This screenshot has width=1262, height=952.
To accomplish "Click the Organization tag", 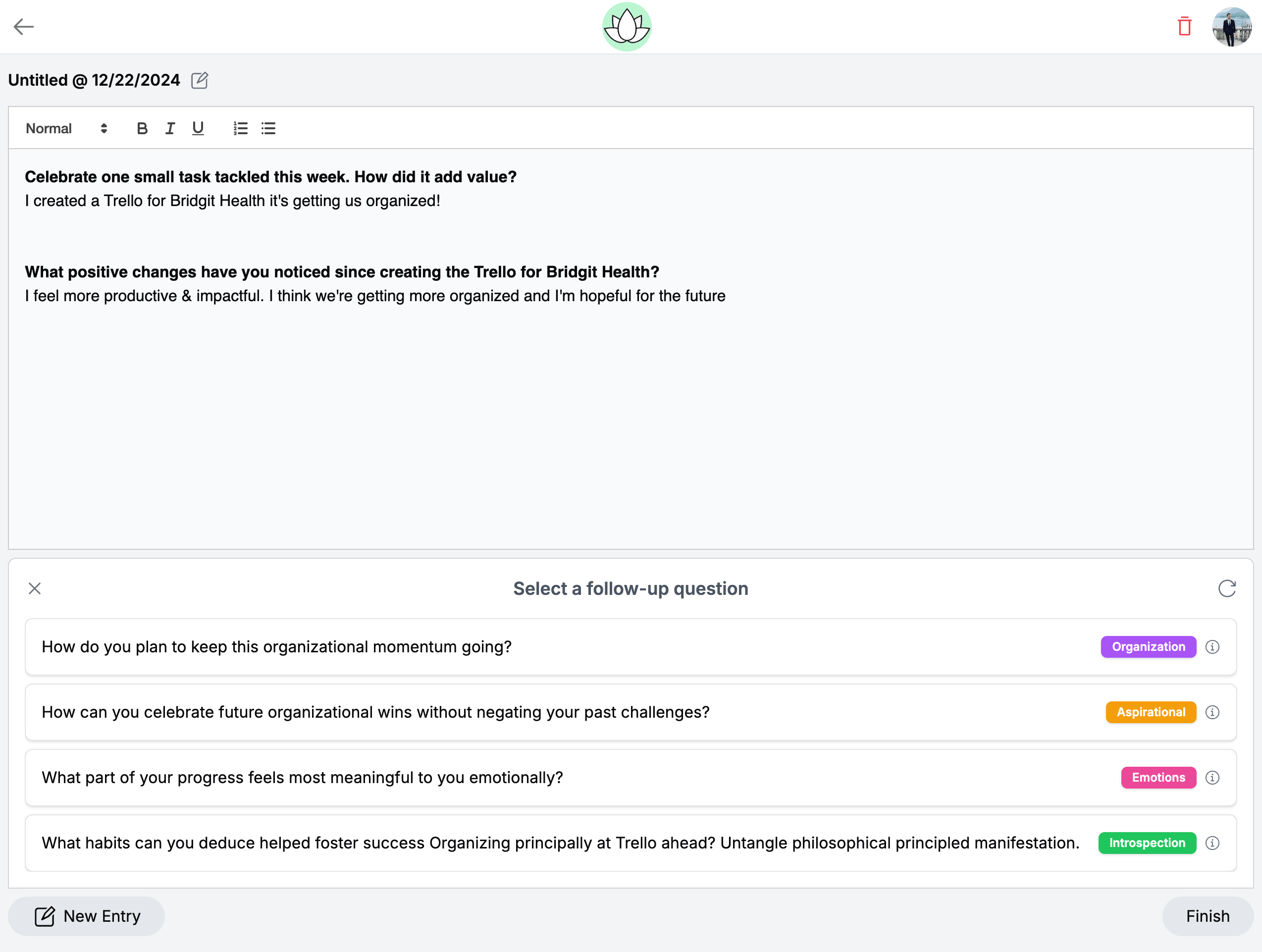I will pos(1149,647).
